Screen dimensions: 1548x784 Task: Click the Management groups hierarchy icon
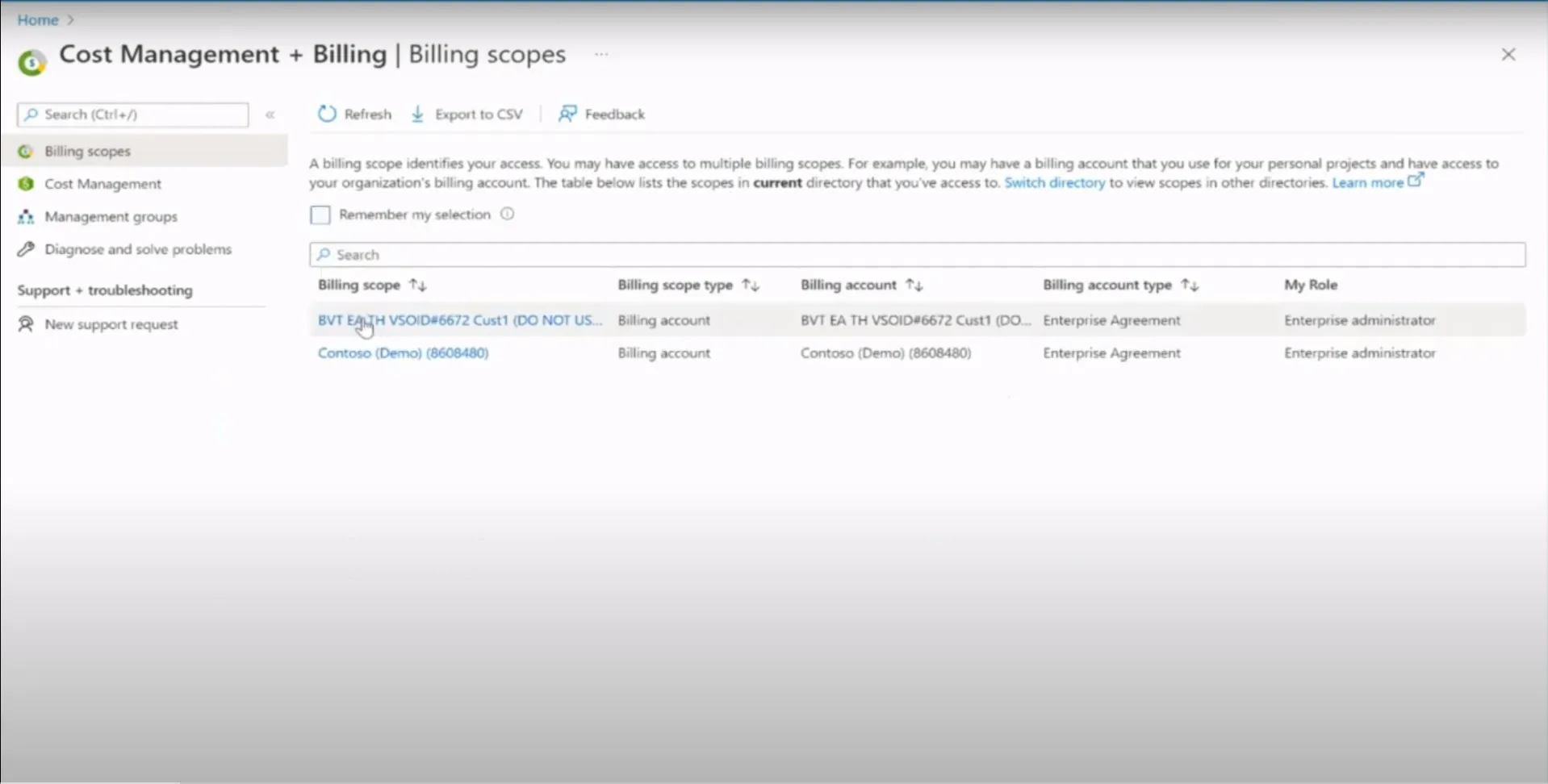tap(26, 216)
